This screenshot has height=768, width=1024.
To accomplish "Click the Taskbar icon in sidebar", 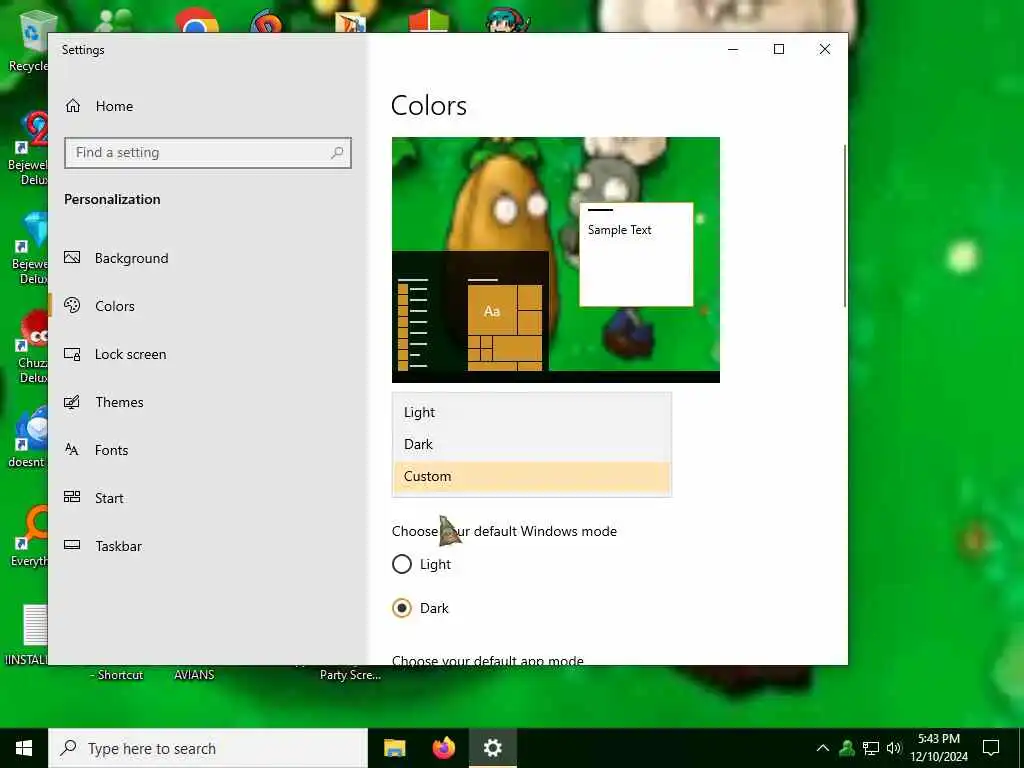I will (x=72, y=545).
